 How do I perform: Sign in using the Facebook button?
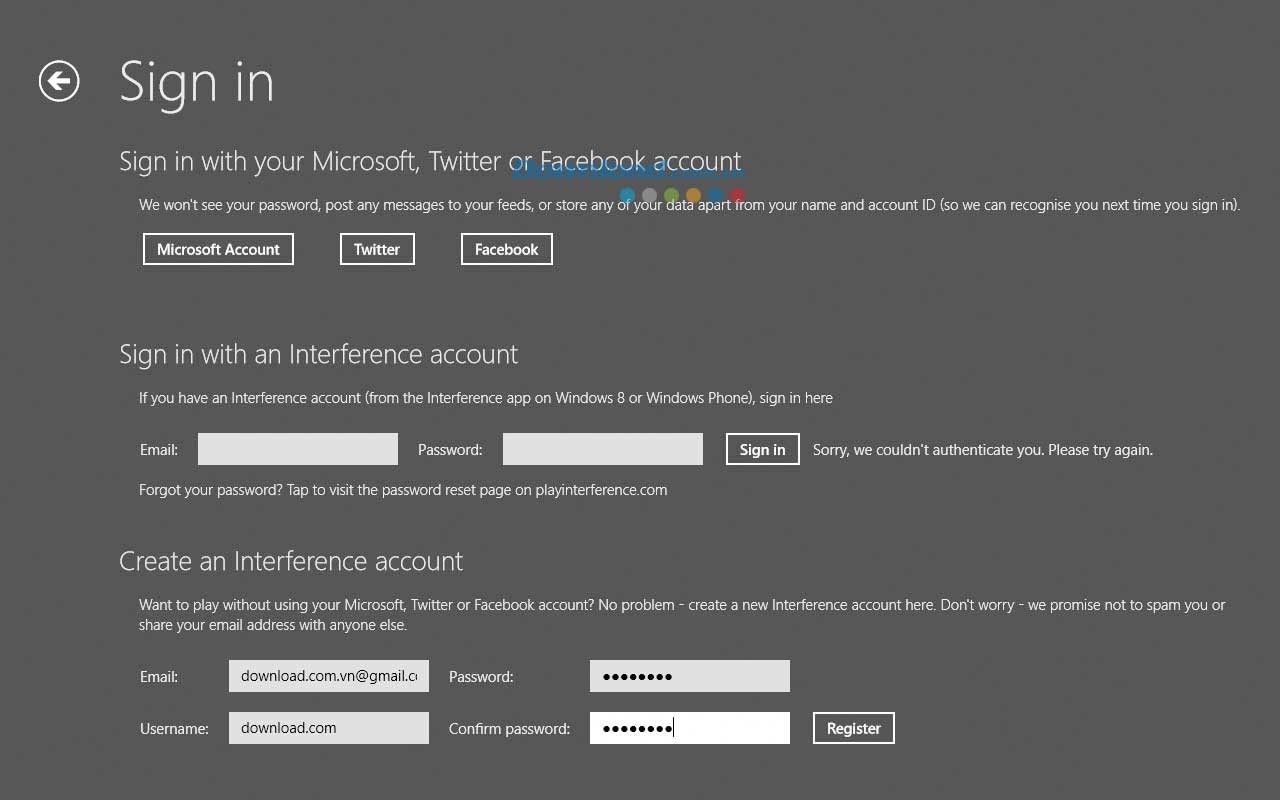pyautogui.click(x=506, y=248)
